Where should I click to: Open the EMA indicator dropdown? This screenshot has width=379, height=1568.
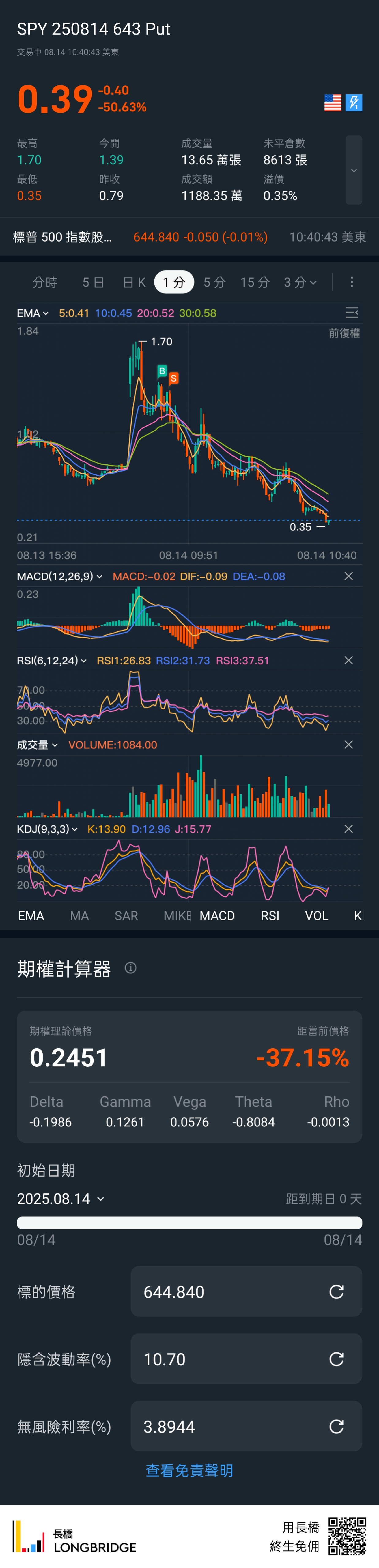click(x=33, y=313)
